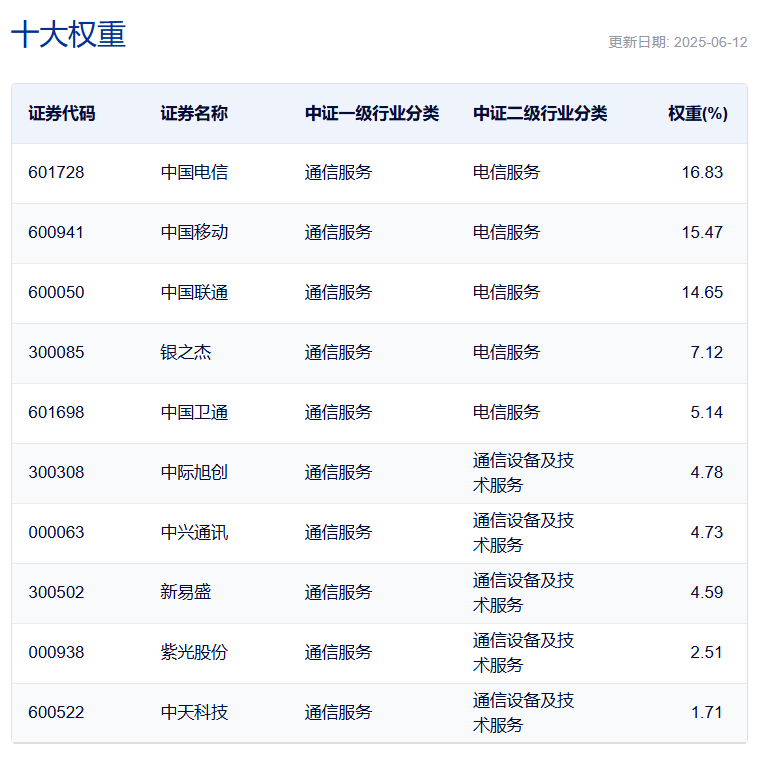Viewport: 759px width, 757px height.
Task: Click the 证券代码 column header
Action: point(62,113)
